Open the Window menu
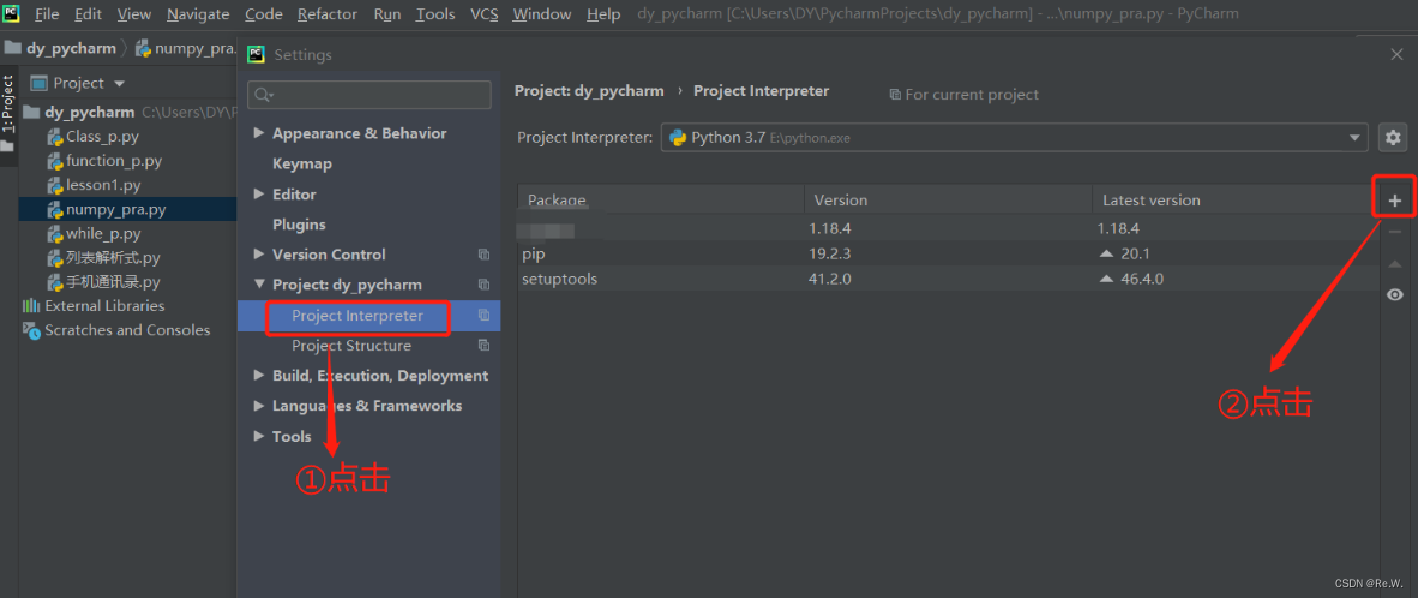 543,14
